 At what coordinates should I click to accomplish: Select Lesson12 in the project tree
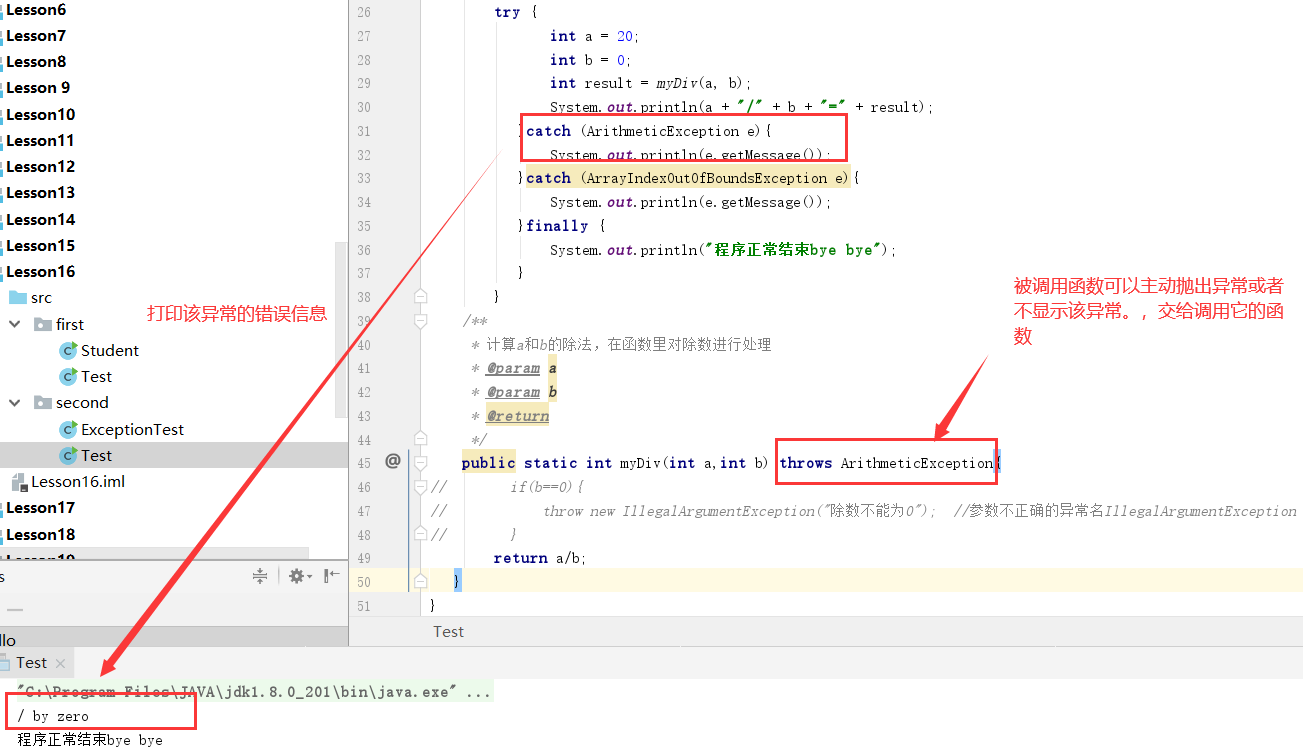[x=41, y=167]
